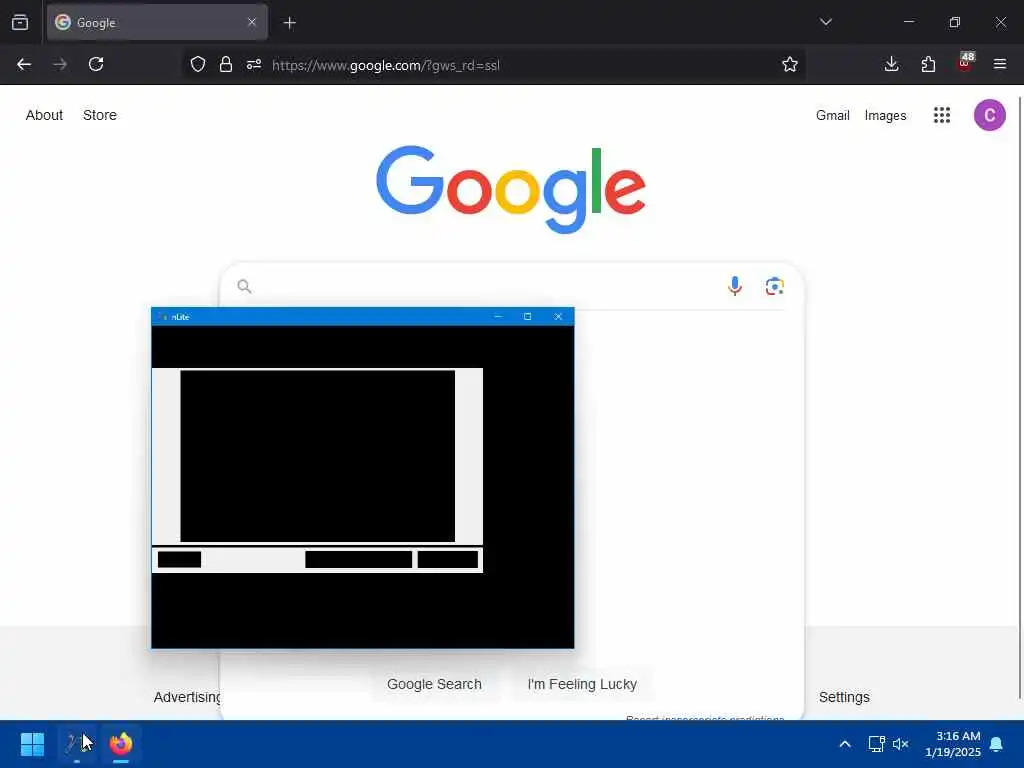Open the Images link

click(x=886, y=116)
